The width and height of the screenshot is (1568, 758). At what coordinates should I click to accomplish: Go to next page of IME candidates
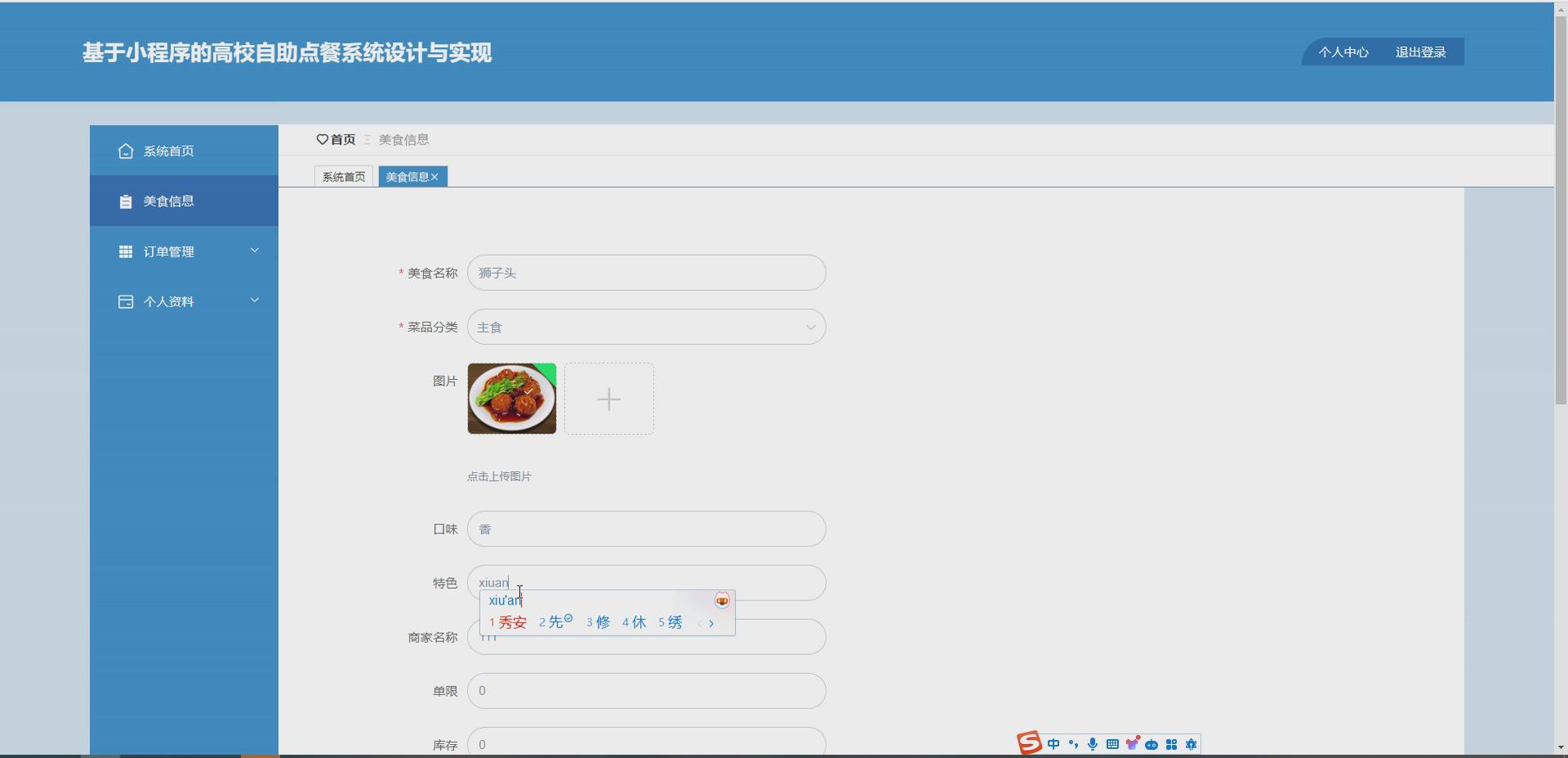[x=711, y=623]
